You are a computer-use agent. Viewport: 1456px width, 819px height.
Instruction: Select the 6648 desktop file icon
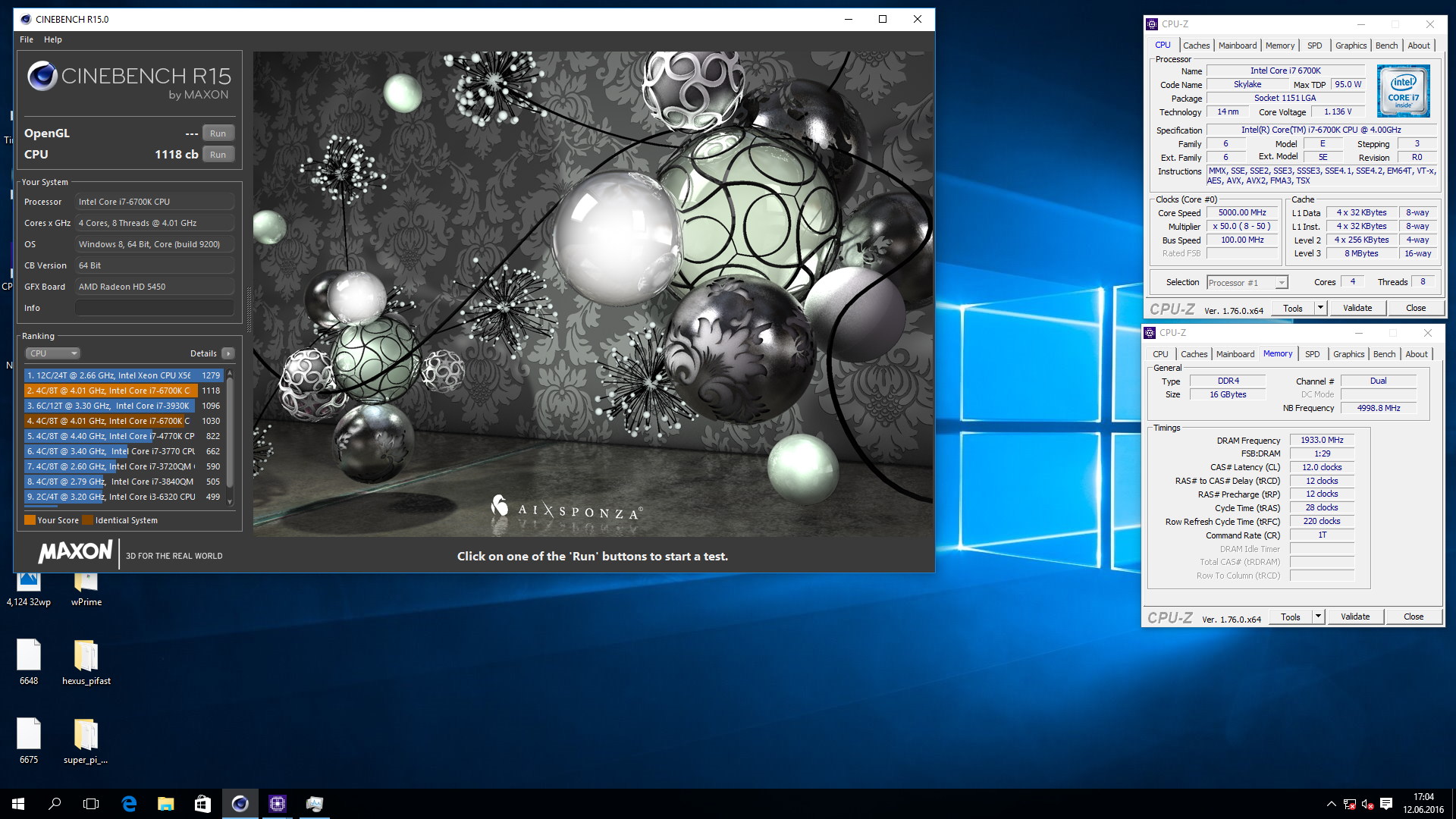[29, 661]
